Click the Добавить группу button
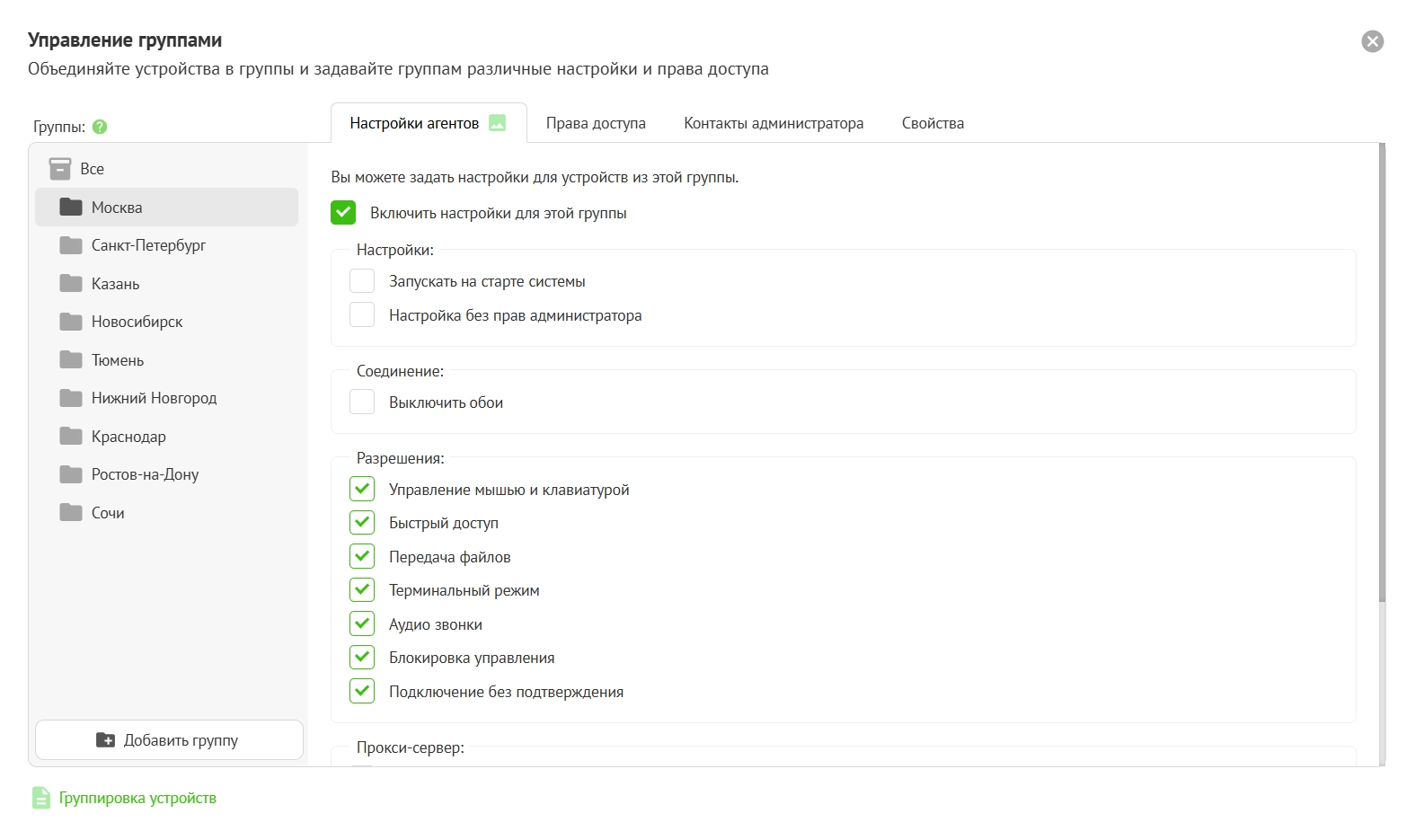The image size is (1415, 840). click(x=169, y=740)
